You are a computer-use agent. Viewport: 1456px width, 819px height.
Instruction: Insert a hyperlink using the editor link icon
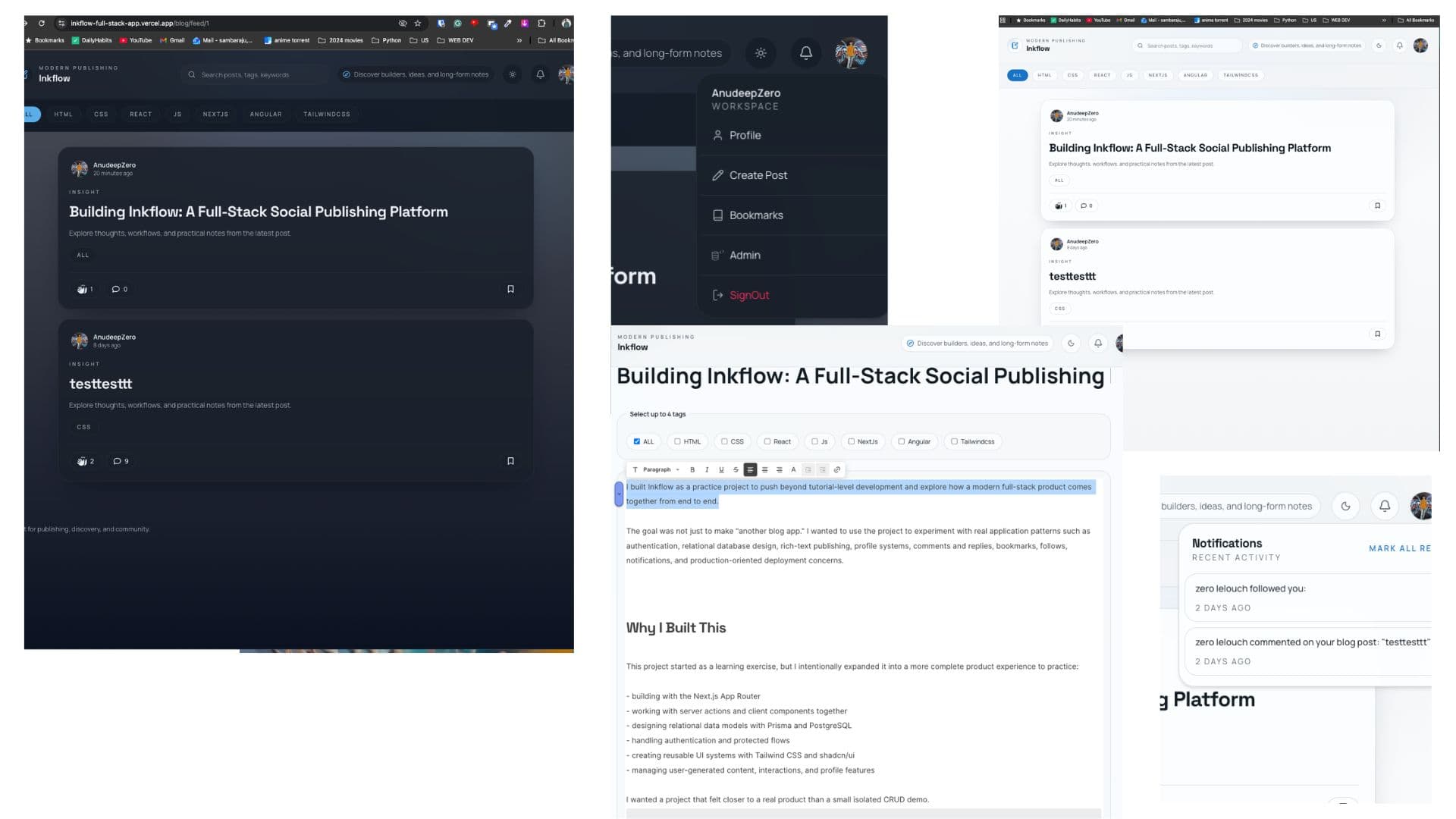(837, 469)
